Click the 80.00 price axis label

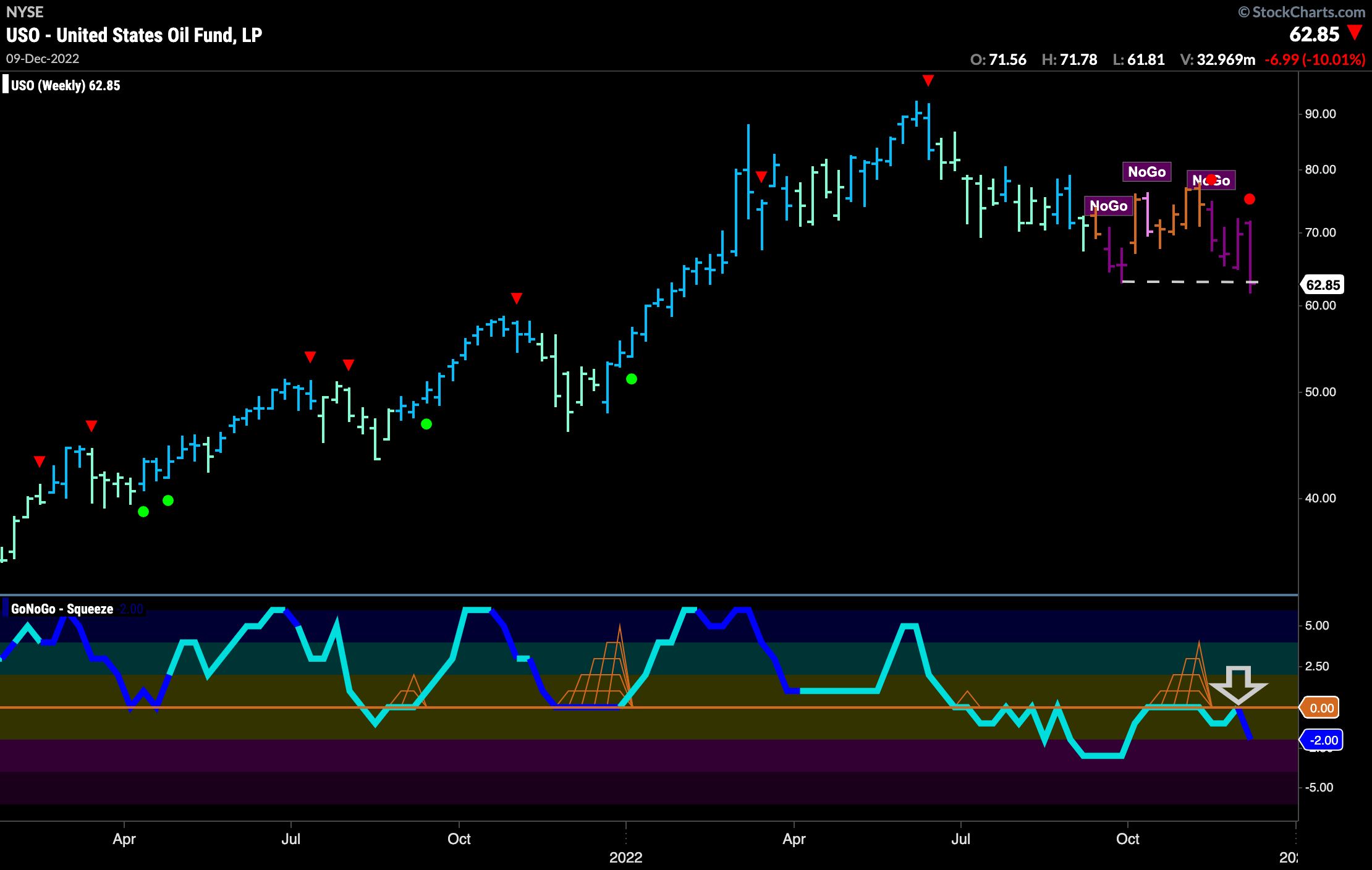(x=1320, y=169)
